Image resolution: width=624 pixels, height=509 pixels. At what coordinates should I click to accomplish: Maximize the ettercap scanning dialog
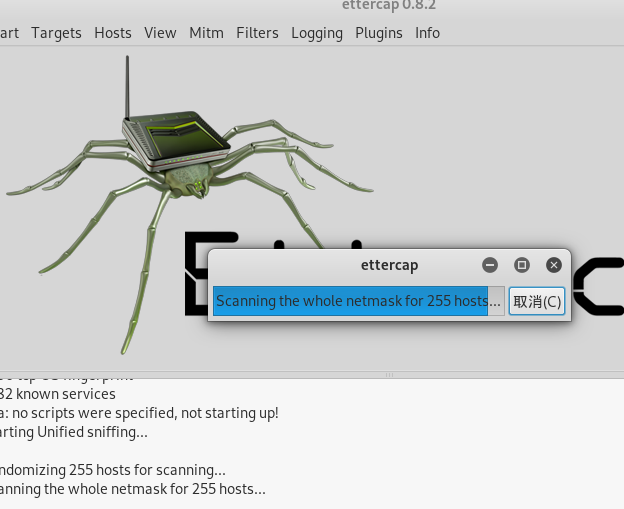pos(522,265)
